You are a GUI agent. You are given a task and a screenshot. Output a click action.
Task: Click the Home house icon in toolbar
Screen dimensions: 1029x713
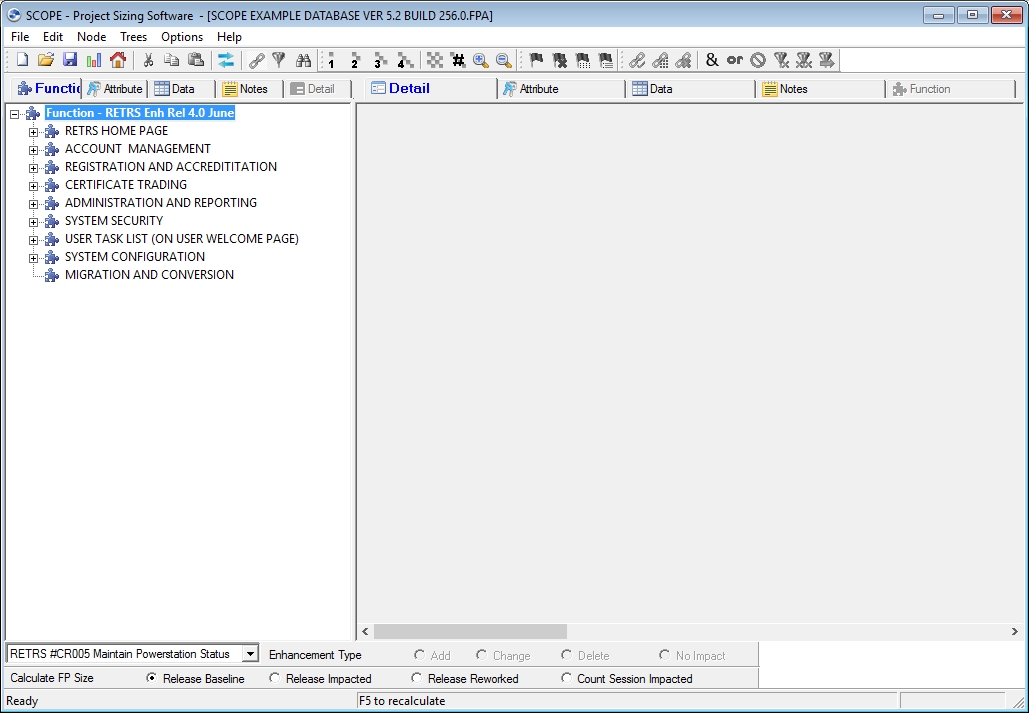coord(118,60)
